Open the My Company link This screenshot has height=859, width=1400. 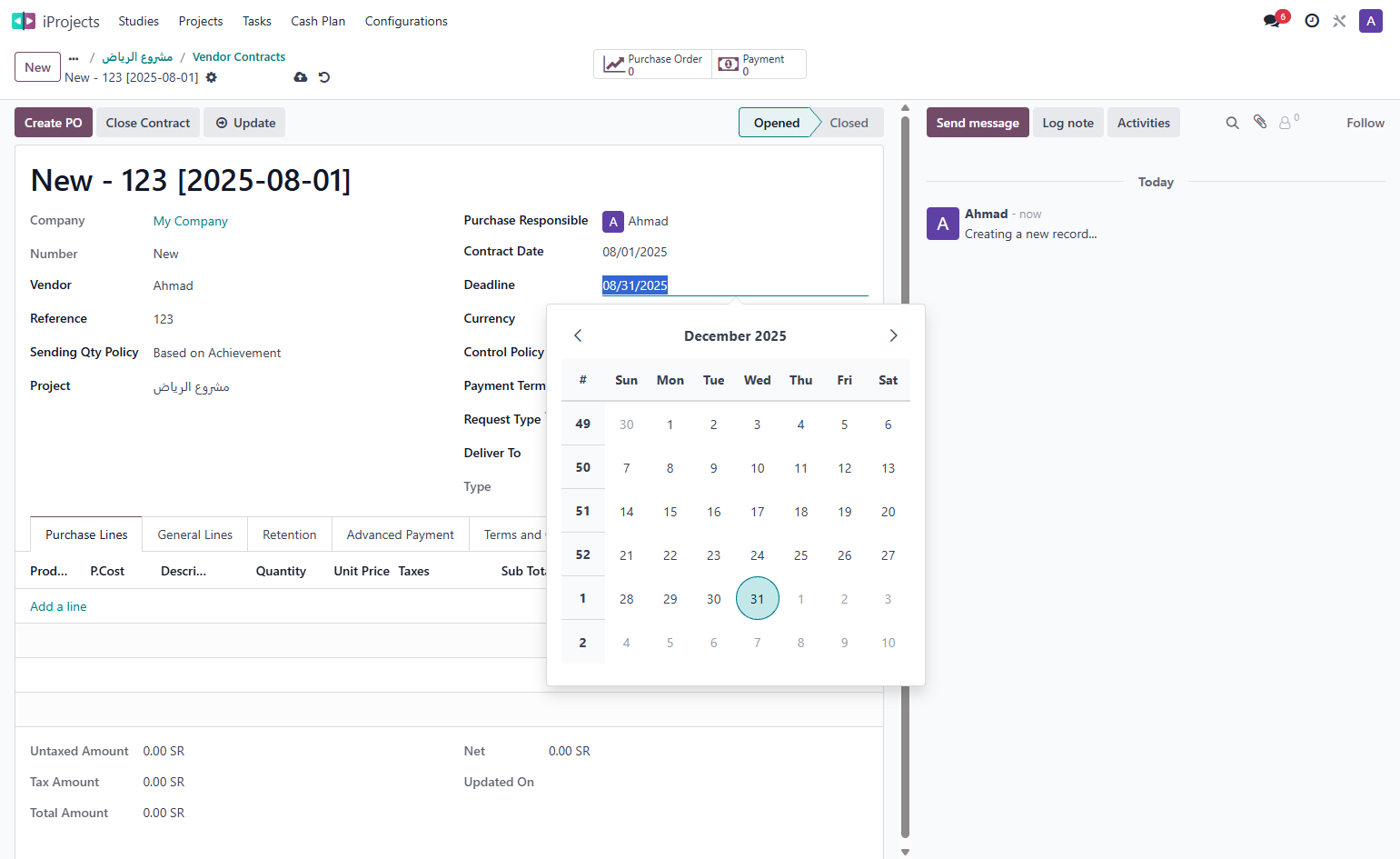tap(191, 221)
